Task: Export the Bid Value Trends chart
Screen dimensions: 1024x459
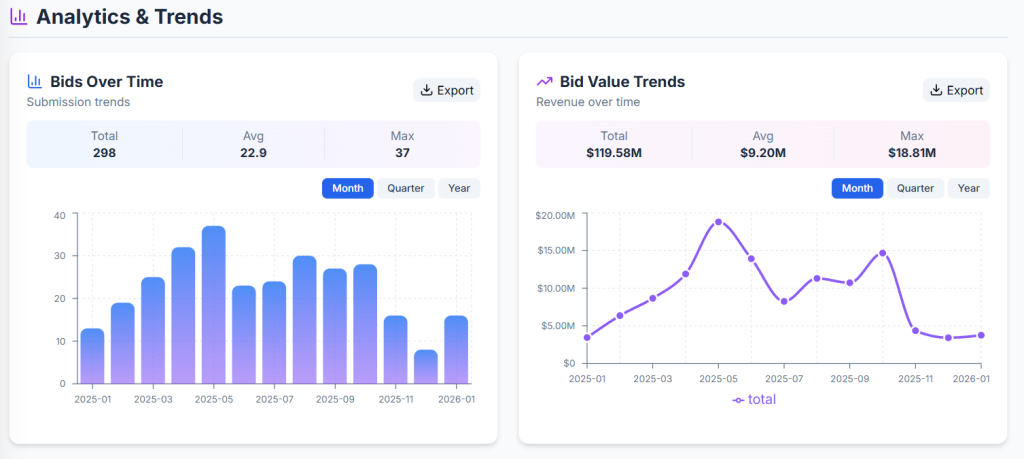Action: (957, 90)
